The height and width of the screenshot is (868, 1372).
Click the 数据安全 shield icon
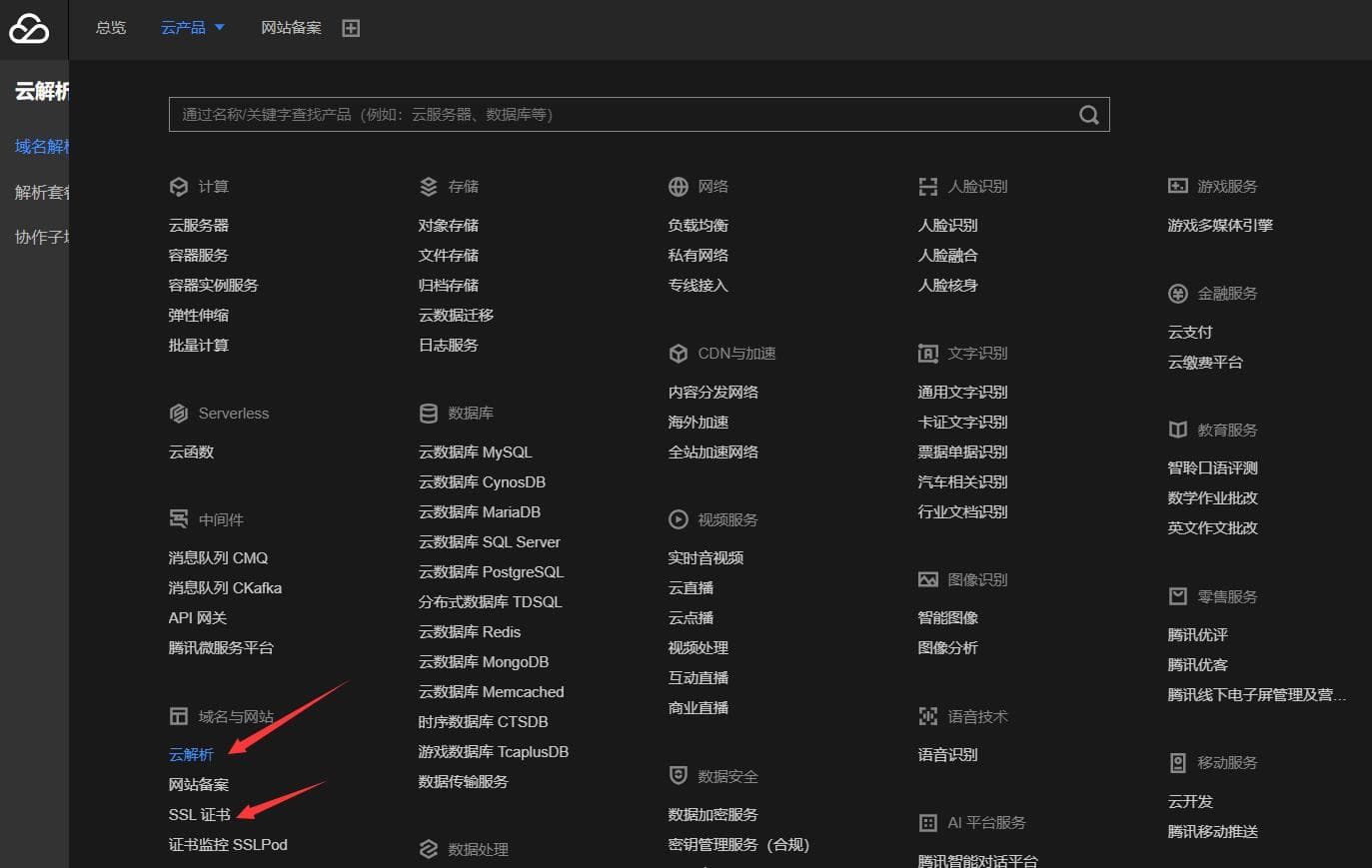679,776
